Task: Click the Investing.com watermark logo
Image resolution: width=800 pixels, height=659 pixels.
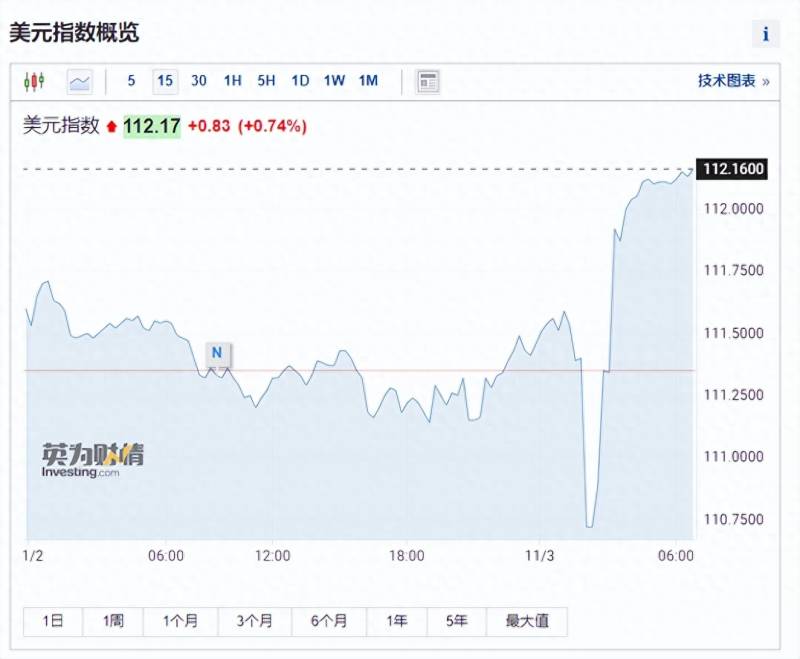Action: click(x=92, y=460)
